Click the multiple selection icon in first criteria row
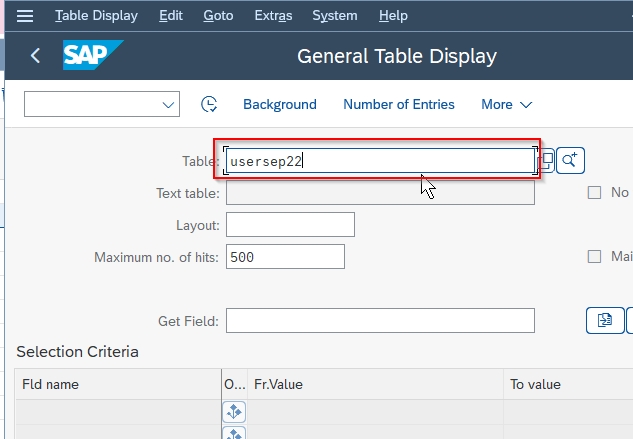The image size is (633, 439). click(x=234, y=412)
